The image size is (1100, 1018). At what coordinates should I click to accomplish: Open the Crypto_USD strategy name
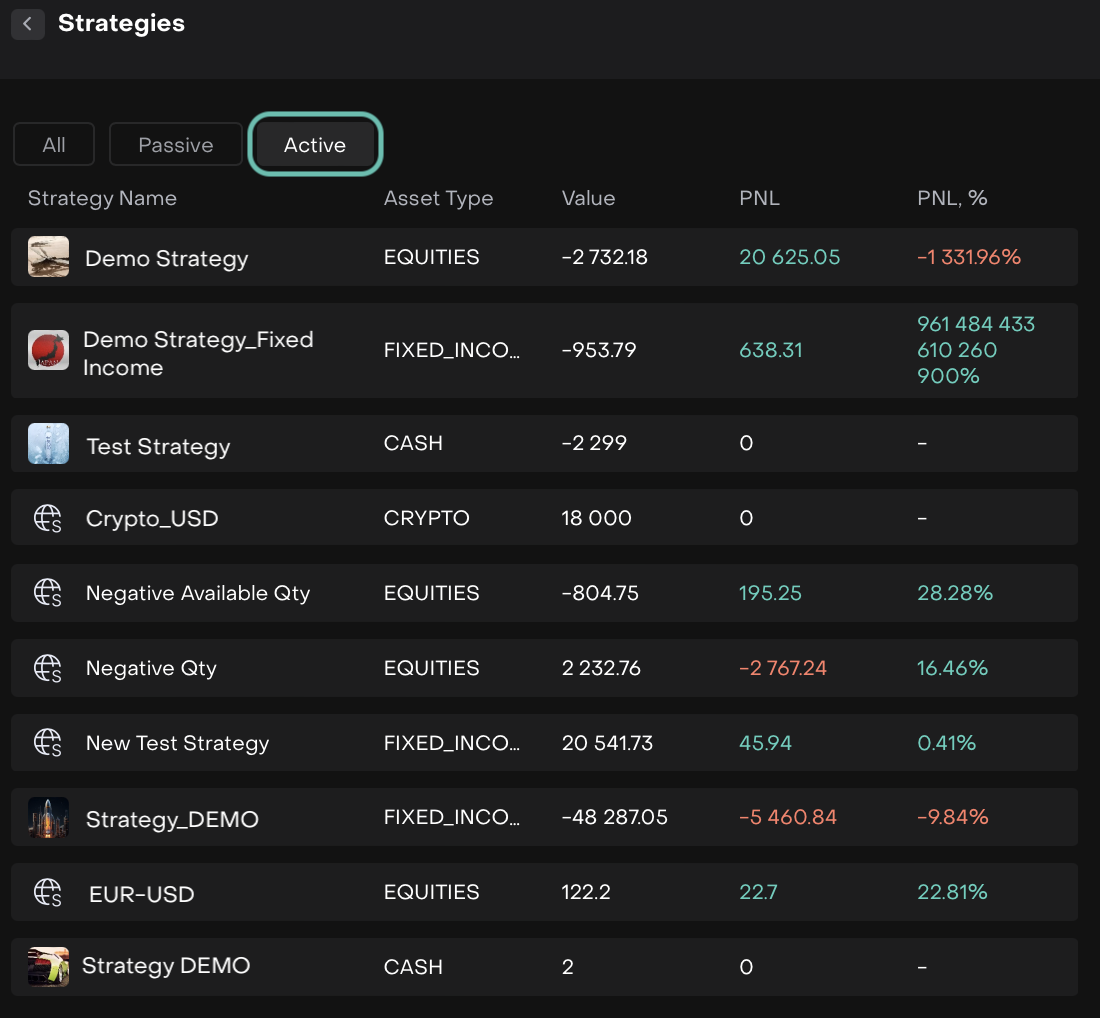[152, 519]
